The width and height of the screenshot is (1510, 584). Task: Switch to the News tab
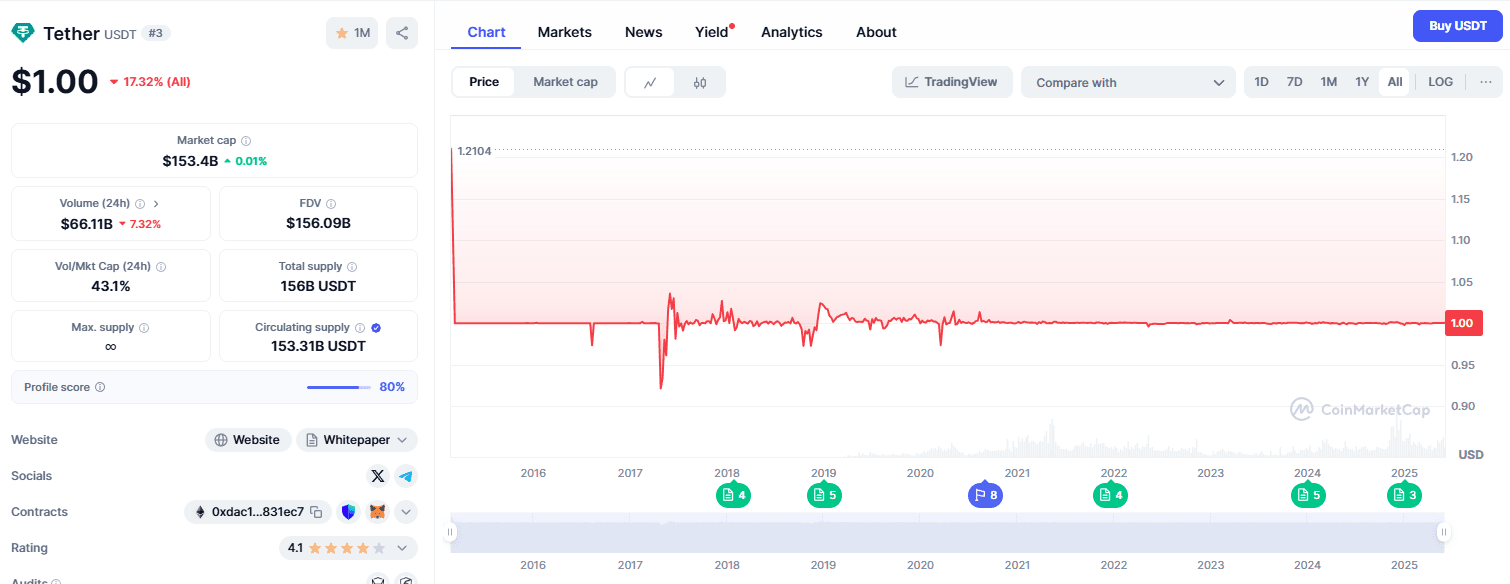pyautogui.click(x=644, y=32)
